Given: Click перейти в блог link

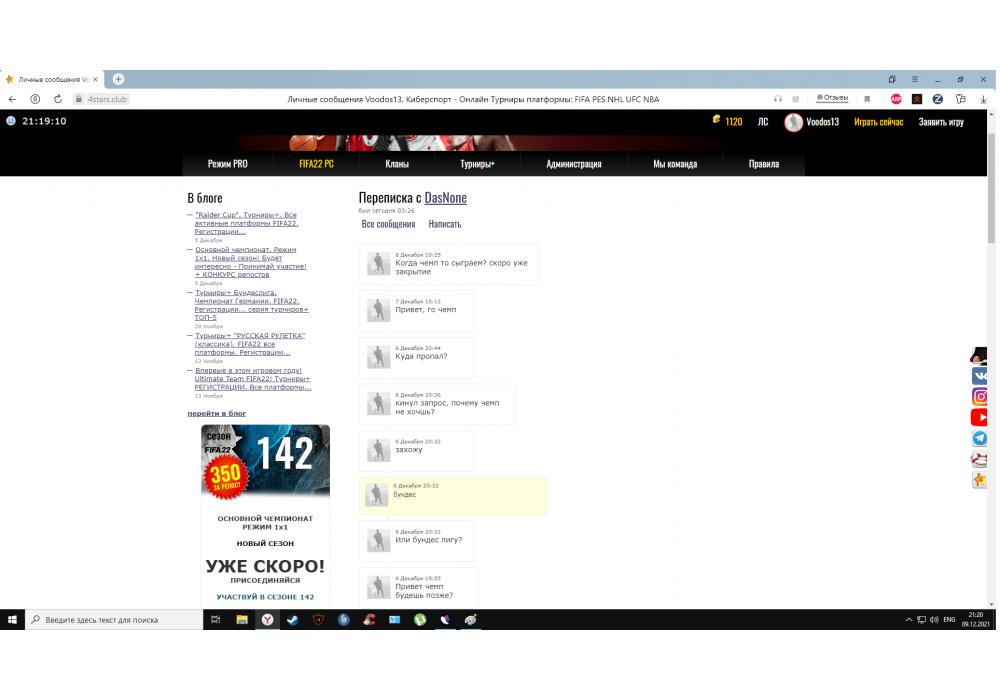Looking at the screenshot, I should pyautogui.click(x=216, y=413).
